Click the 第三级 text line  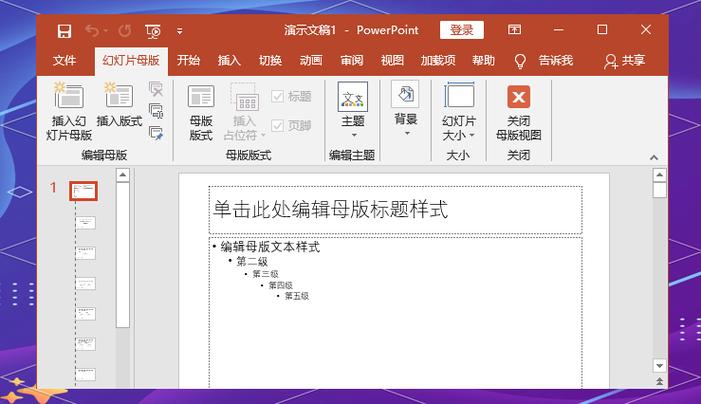266,274
